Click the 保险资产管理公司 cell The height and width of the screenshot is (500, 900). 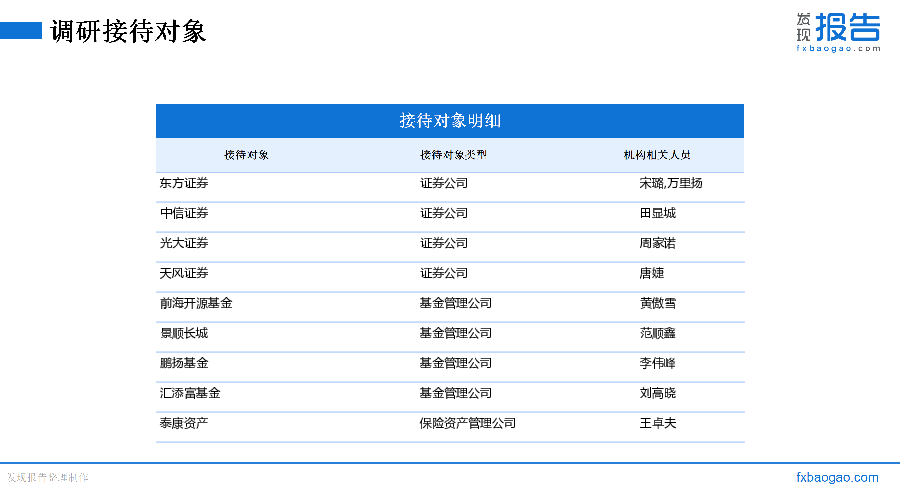coord(468,423)
